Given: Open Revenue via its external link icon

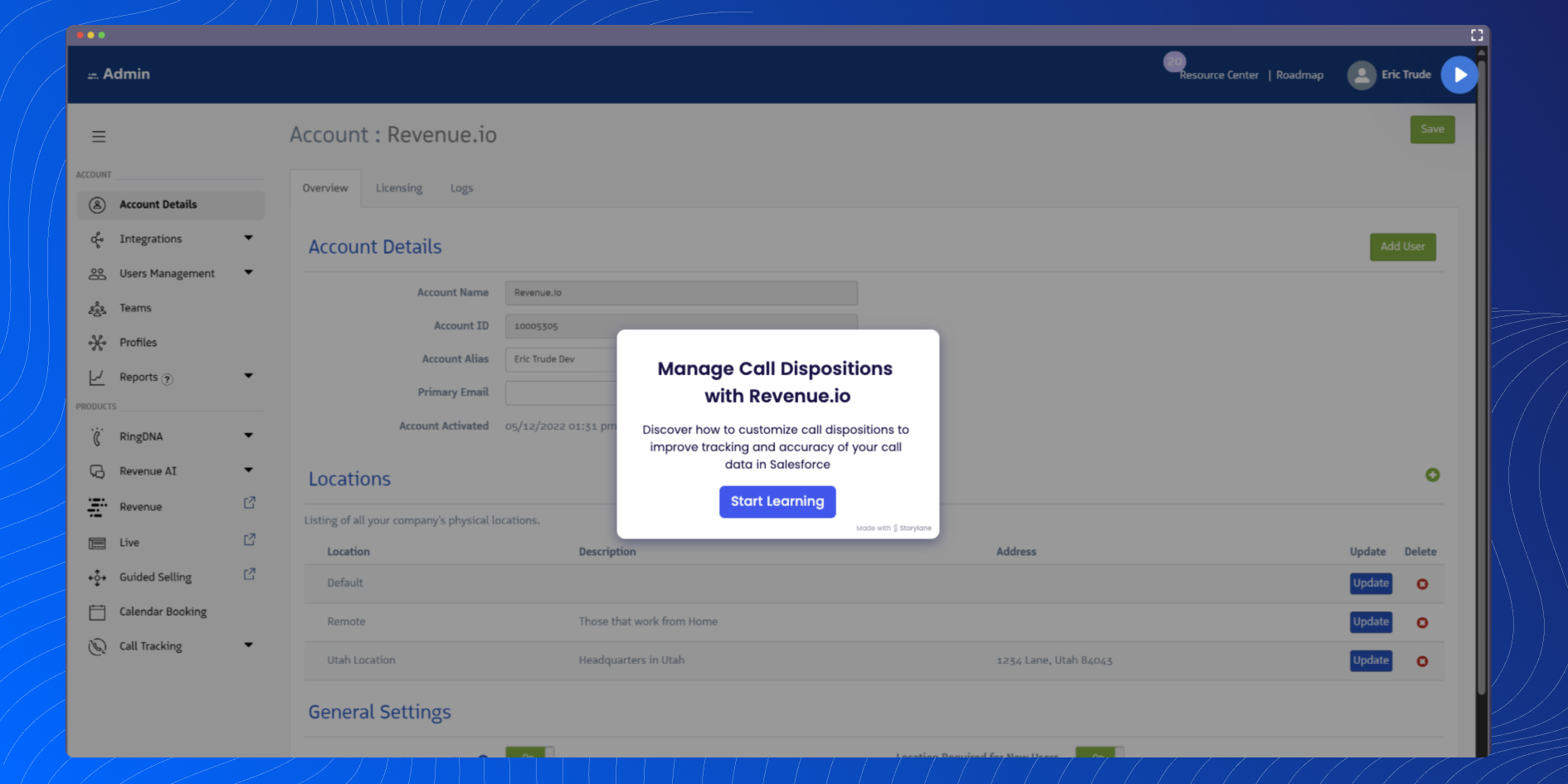Looking at the screenshot, I should click(248, 502).
